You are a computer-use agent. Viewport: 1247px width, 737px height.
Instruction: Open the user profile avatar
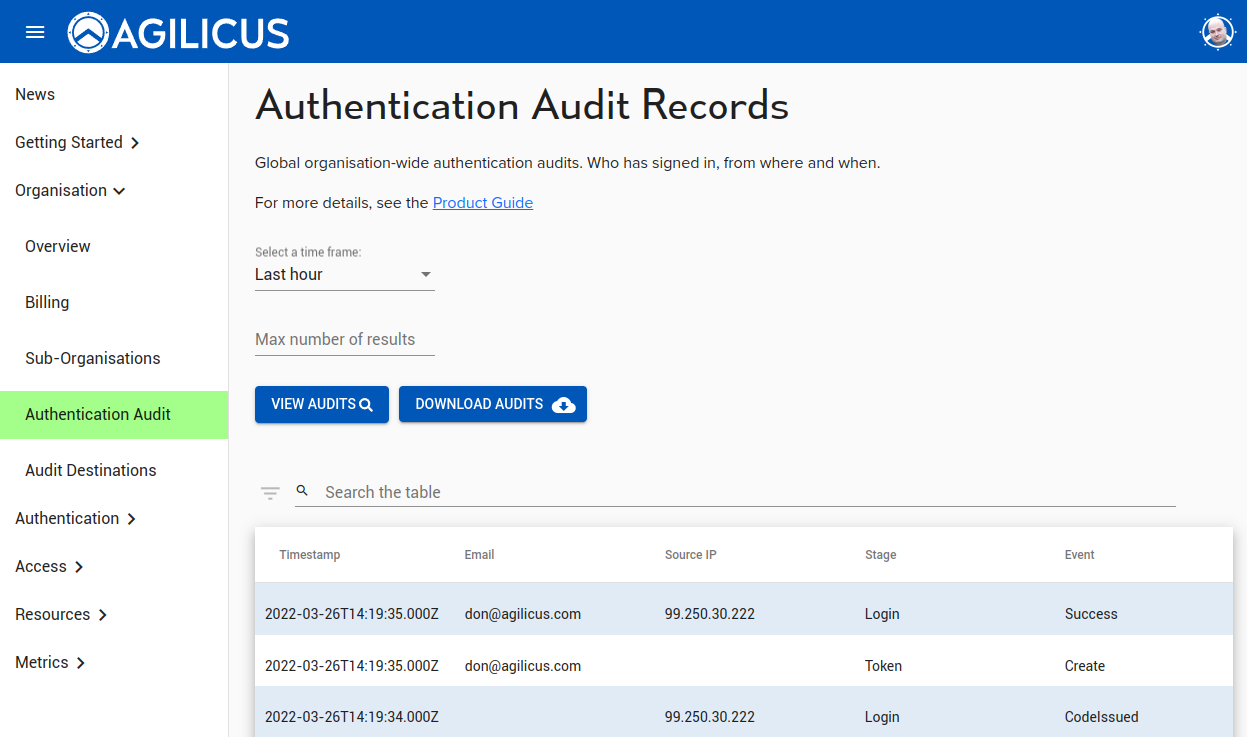(x=1217, y=32)
